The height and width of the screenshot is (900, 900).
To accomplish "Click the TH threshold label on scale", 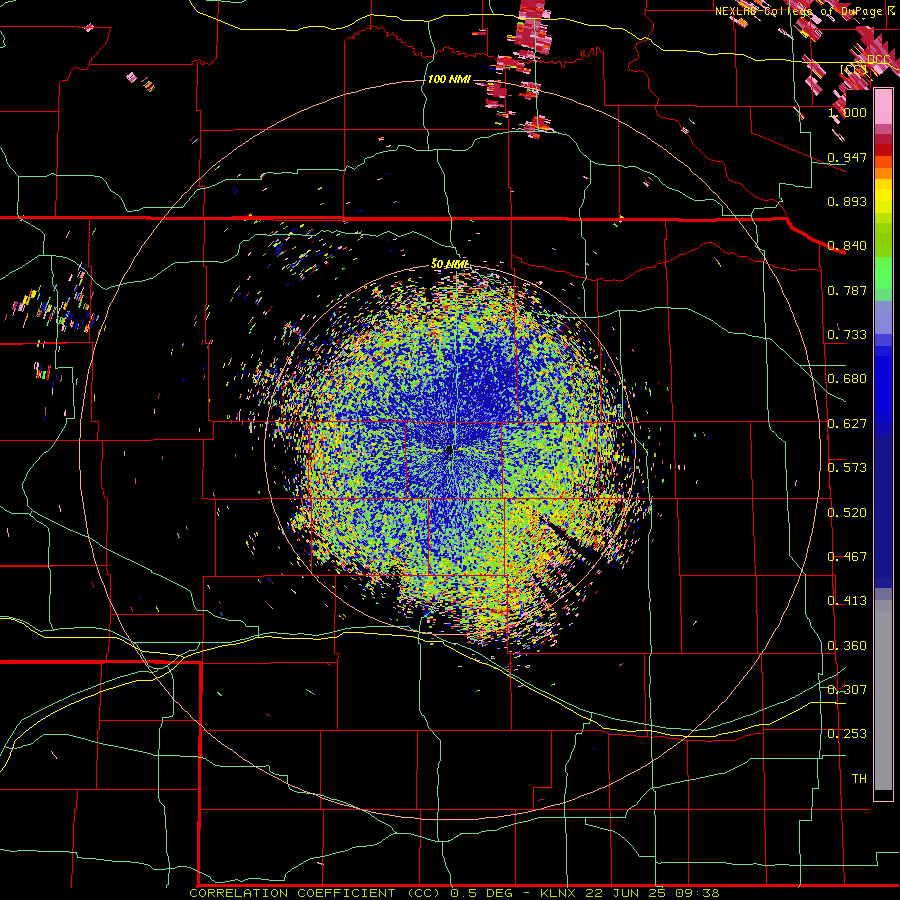I will [859, 778].
